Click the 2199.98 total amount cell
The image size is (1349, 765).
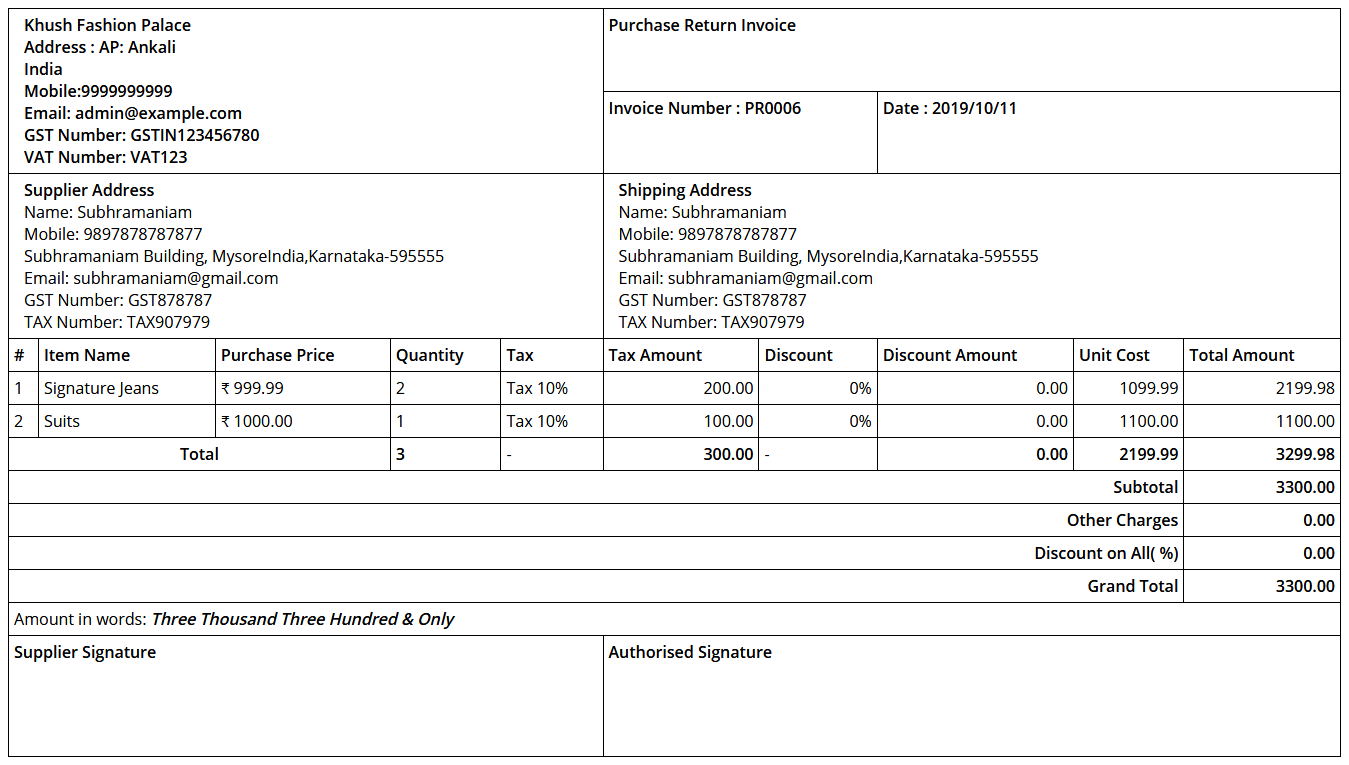[x=1304, y=388]
